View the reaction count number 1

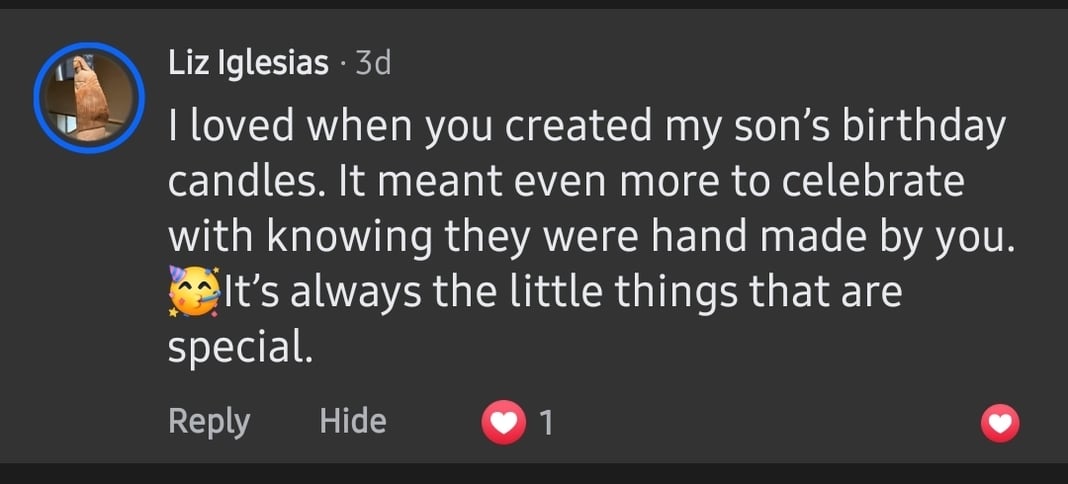pyautogui.click(x=545, y=423)
